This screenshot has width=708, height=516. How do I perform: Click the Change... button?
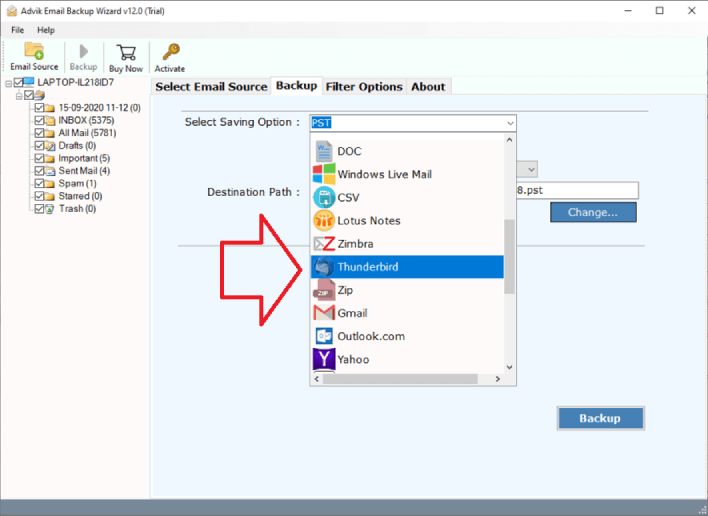point(593,212)
